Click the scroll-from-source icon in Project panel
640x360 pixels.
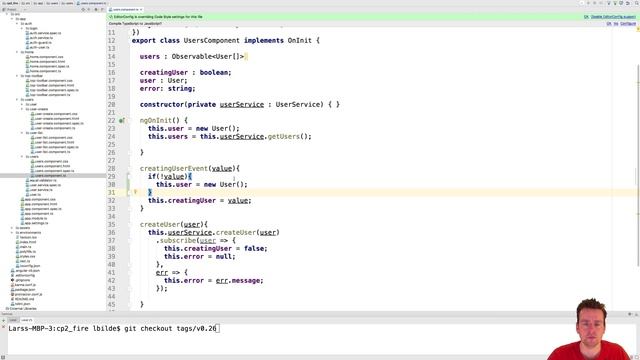[83, 9]
